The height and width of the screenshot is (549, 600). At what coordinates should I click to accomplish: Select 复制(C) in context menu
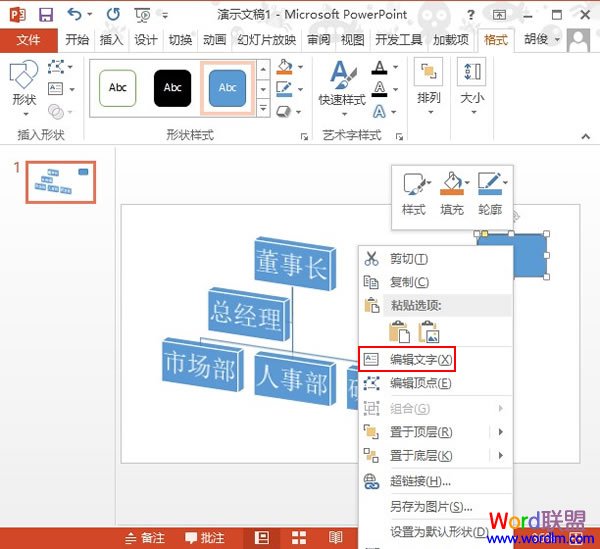[x=435, y=282]
